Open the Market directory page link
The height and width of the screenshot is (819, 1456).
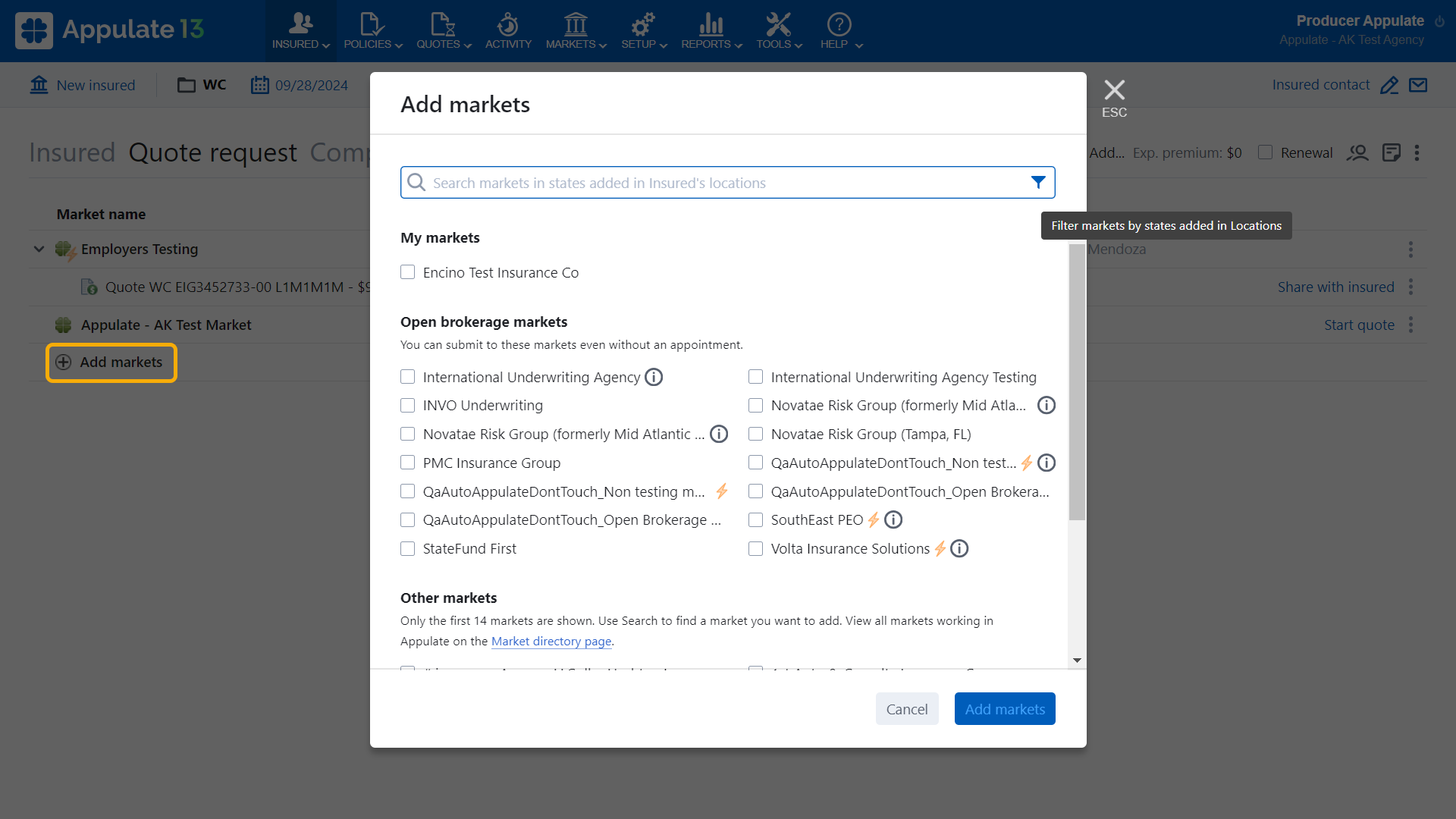click(551, 641)
